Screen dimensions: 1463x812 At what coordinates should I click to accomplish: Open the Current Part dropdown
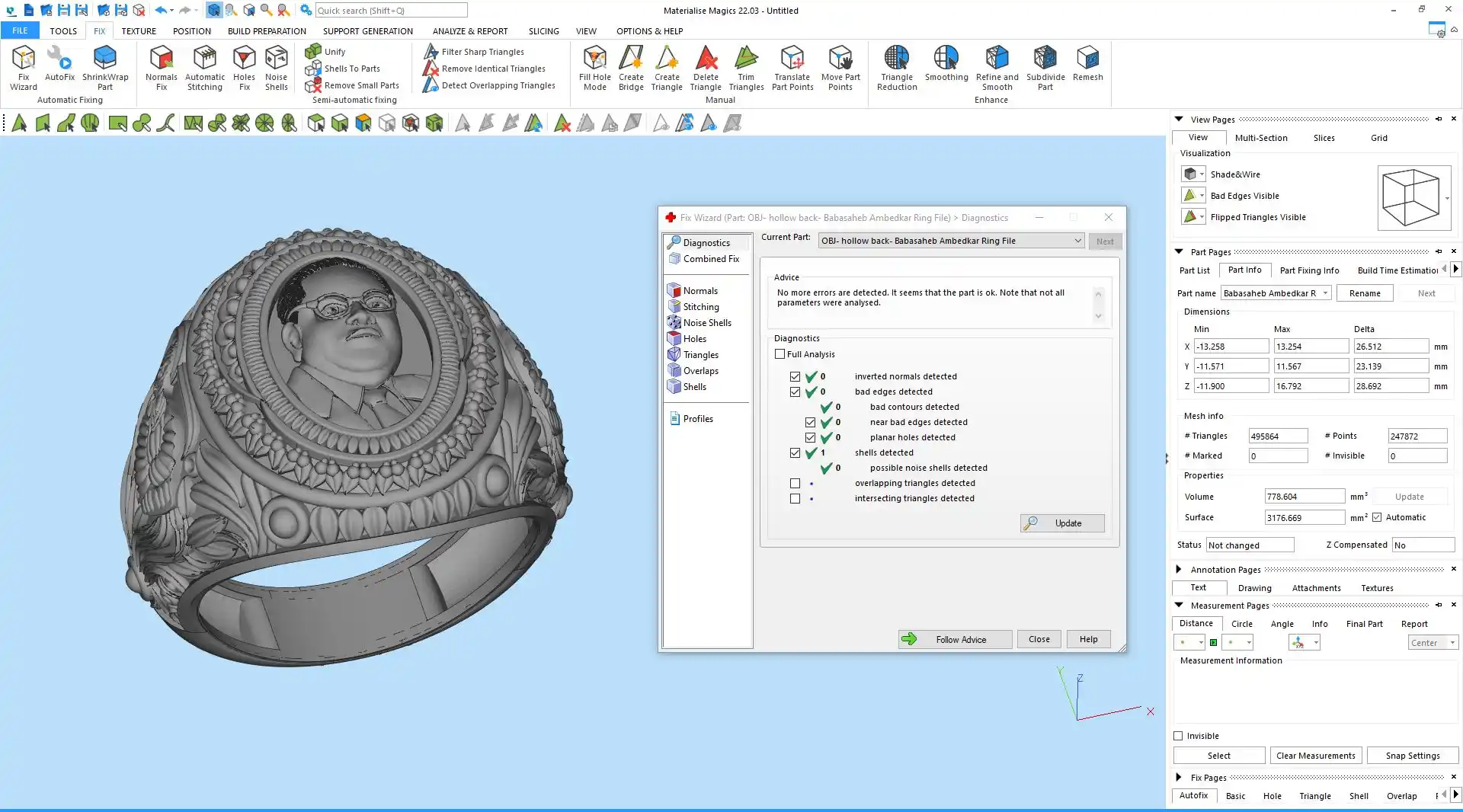pos(1077,241)
